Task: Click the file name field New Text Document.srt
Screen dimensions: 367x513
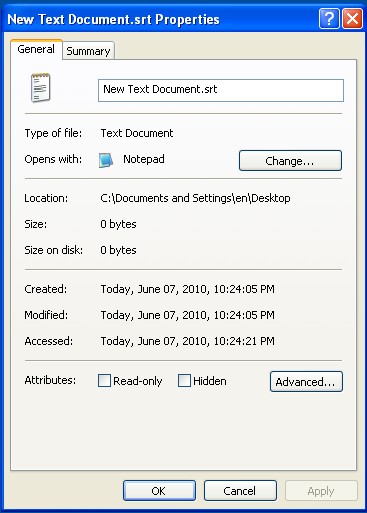Action: coord(221,90)
